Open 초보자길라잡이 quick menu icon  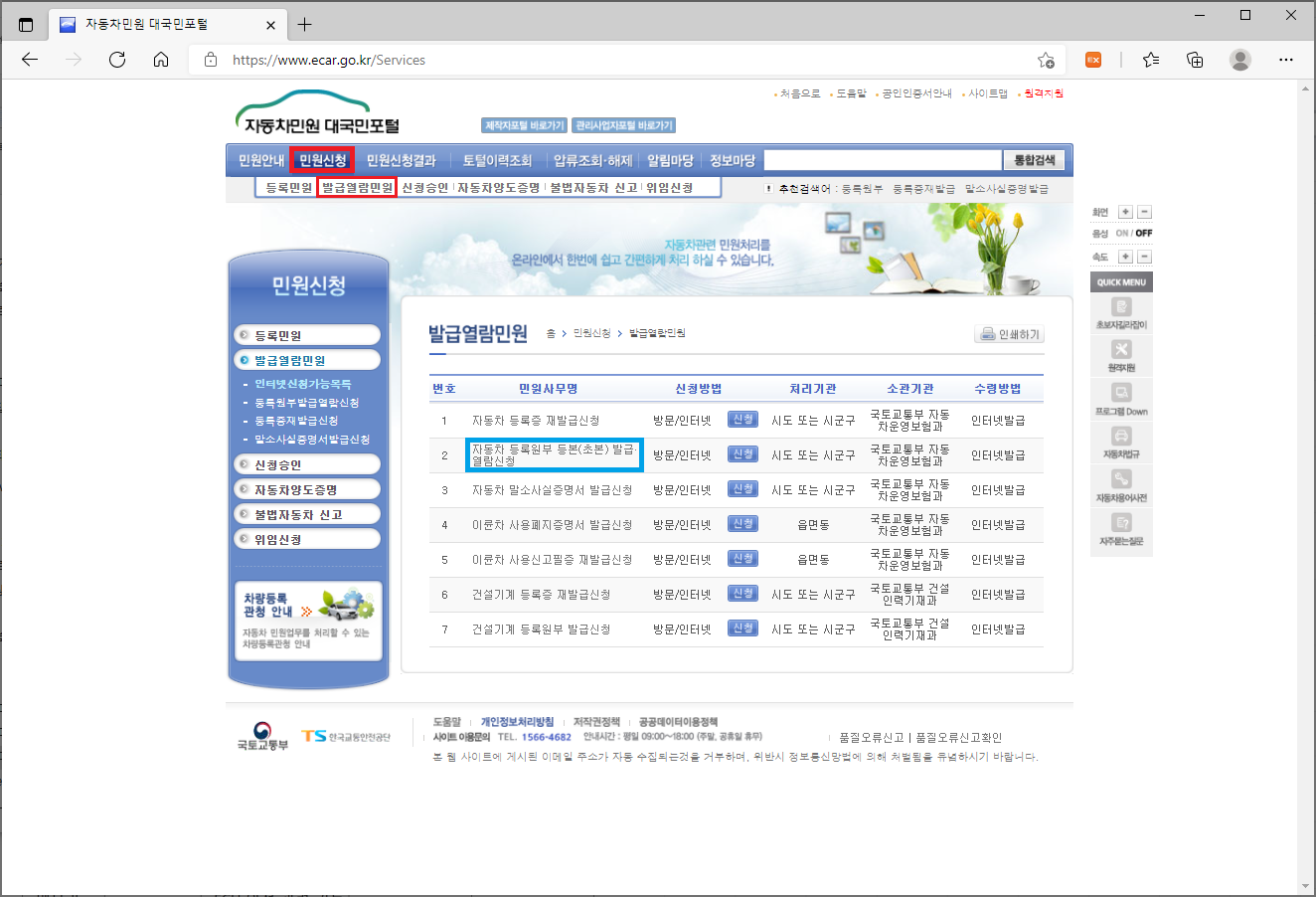point(1121,313)
